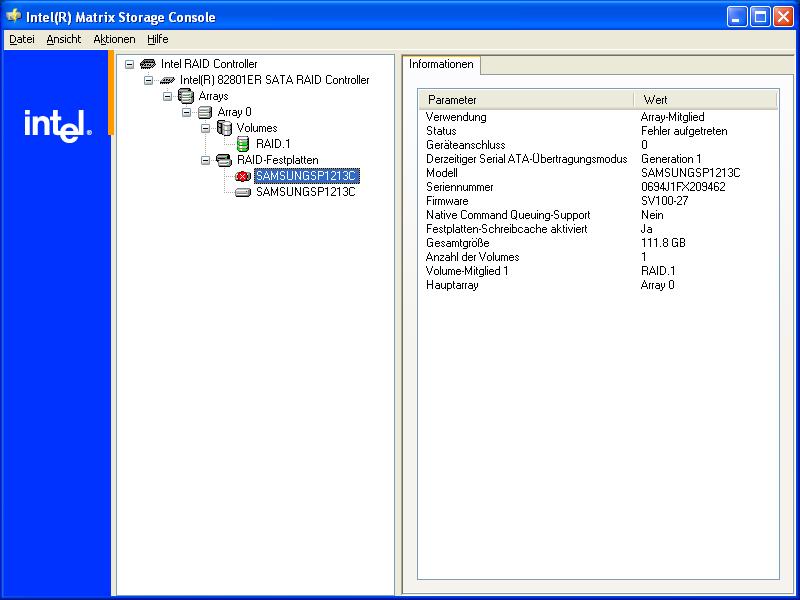Select the second, unhighlighted SAMSUNGSP1213C label

(x=306, y=192)
